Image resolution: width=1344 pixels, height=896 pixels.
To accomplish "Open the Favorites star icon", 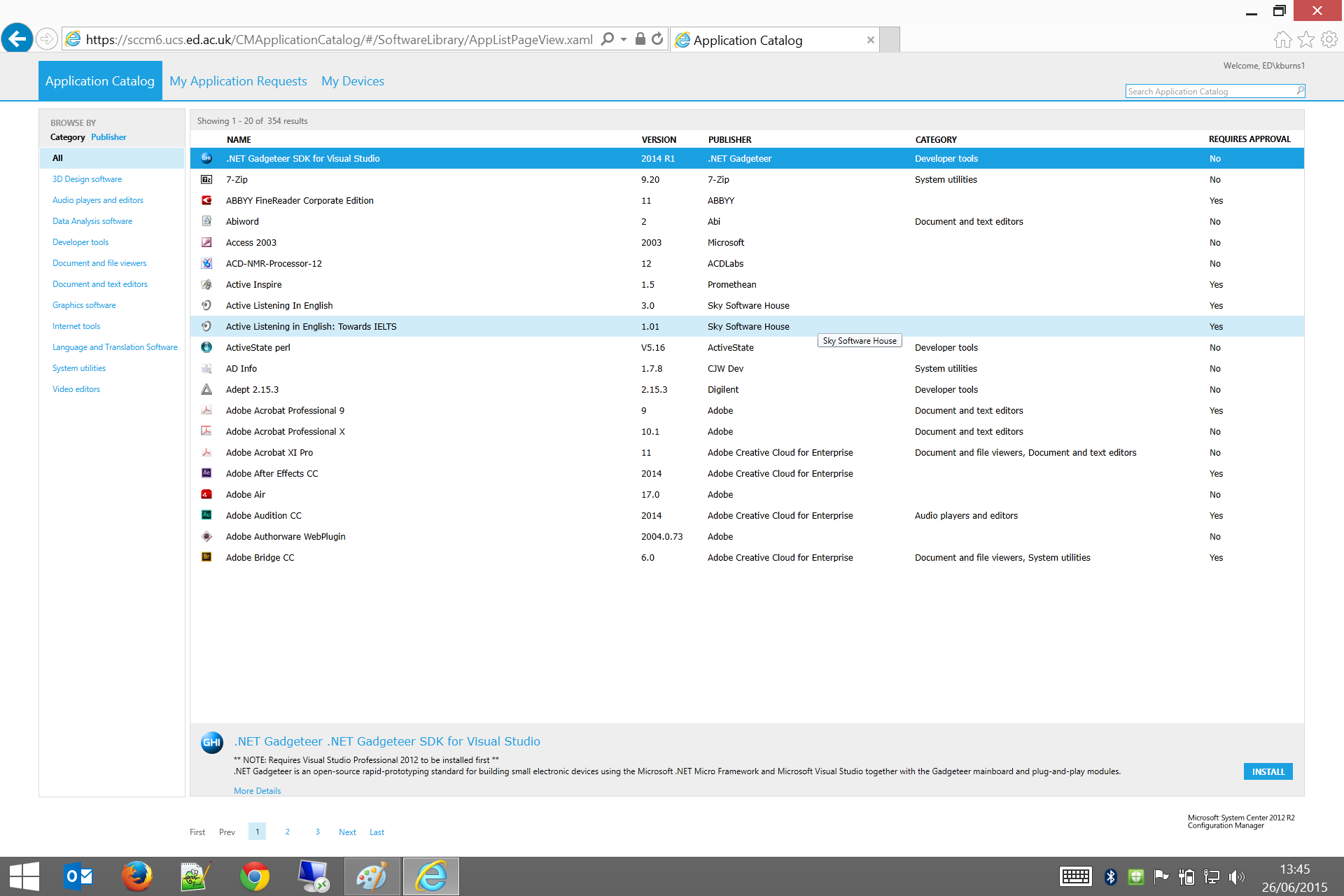I will [x=1305, y=40].
